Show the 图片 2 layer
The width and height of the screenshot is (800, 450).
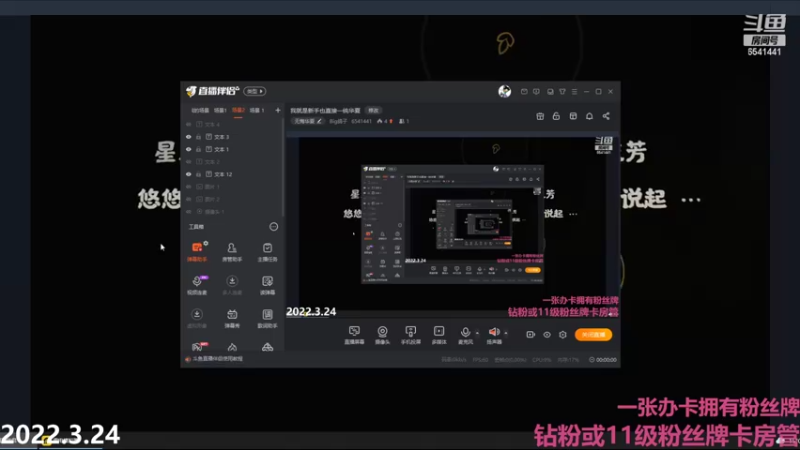pos(188,199)
